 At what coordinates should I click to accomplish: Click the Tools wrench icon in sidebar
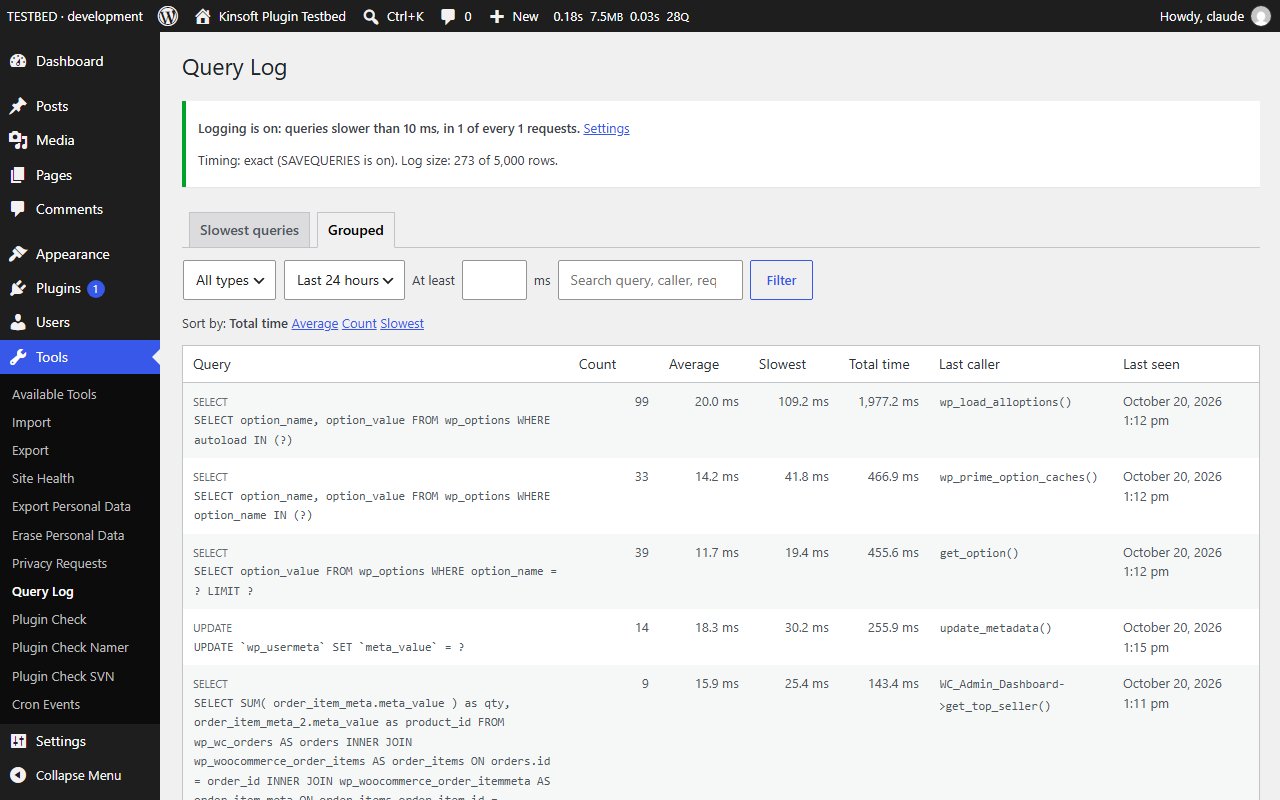pos(18,357)
